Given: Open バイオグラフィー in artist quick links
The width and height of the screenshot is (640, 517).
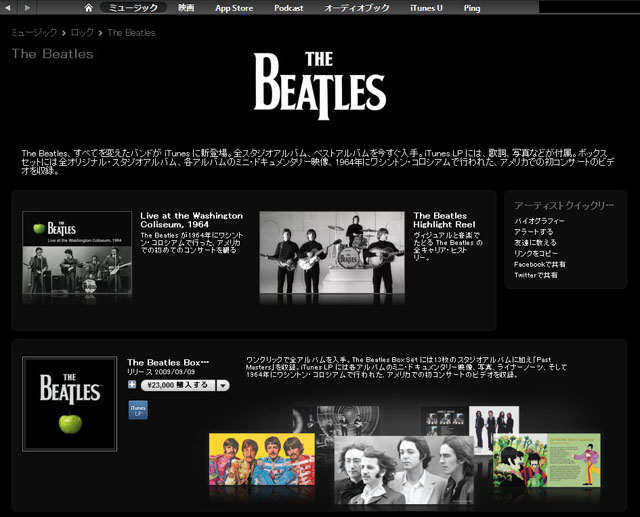Looking at the screenshot, I should coord(539,221).
